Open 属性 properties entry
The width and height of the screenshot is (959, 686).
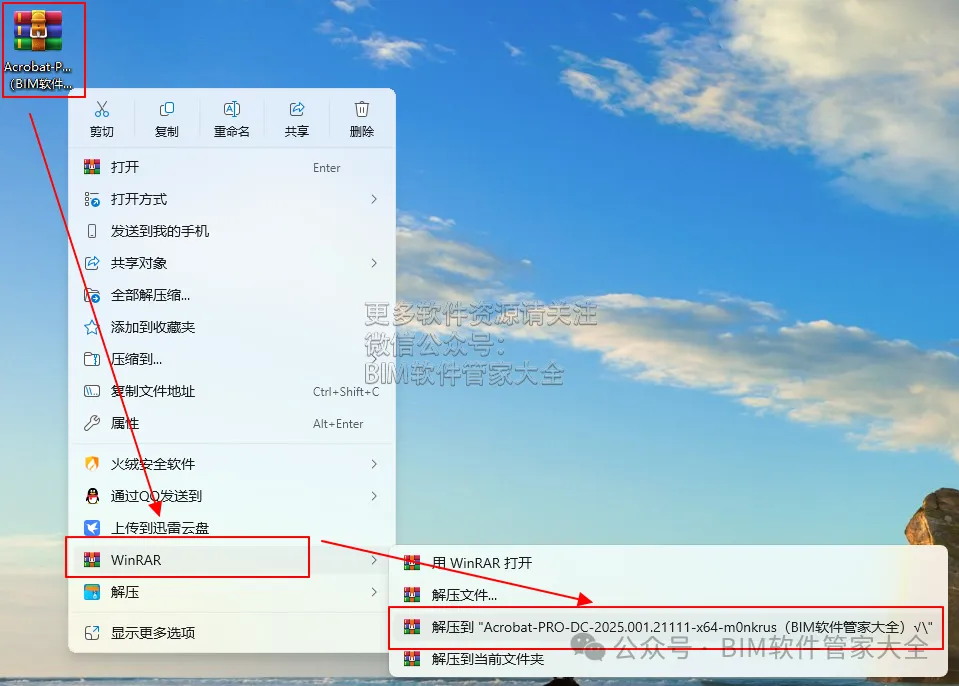[x=232, y=423]
